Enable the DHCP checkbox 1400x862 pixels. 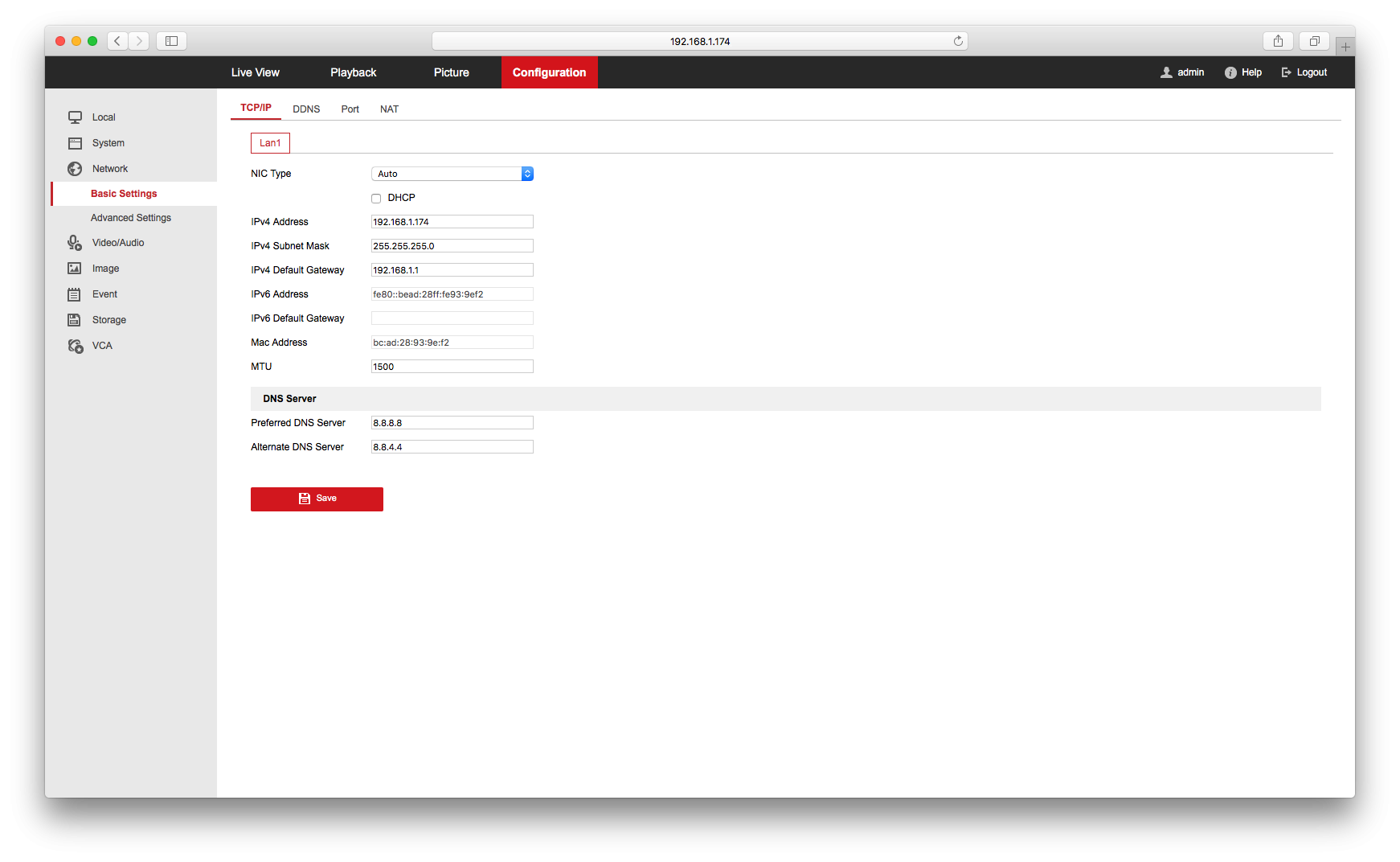coord(376,199)
